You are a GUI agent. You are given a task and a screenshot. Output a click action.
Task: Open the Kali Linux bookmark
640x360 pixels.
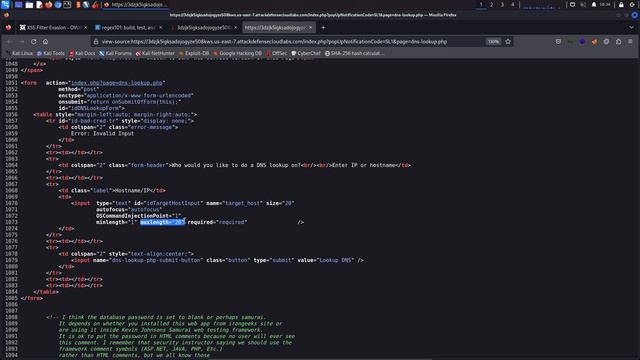point(19,53)
